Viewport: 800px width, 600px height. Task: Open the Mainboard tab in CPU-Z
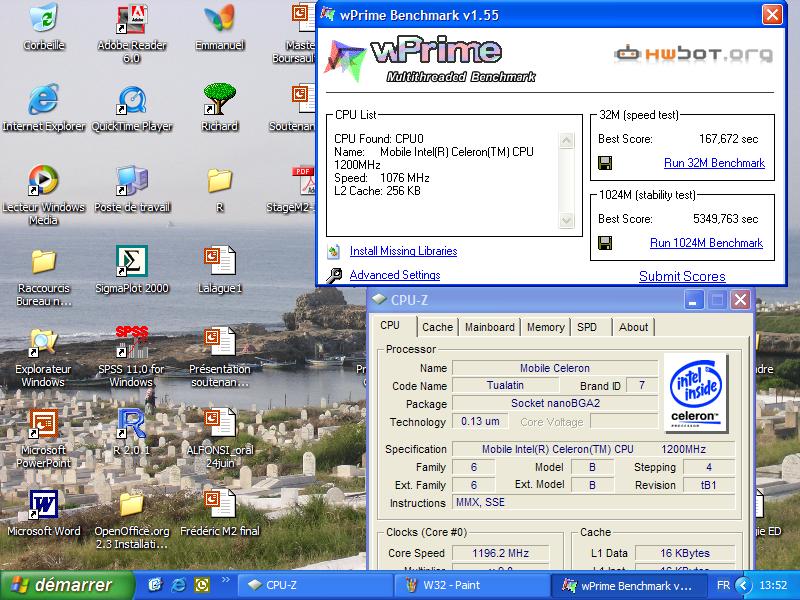pyautogui.click(x=489, y=327)
